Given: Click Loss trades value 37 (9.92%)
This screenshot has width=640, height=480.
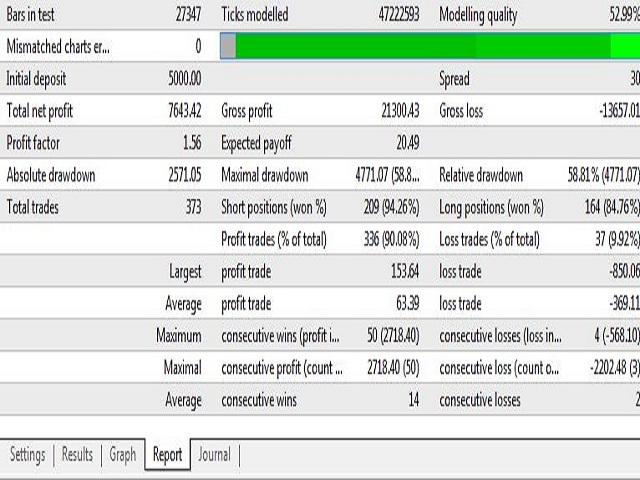Looking at the screenshot, I should tap(618, 240).
